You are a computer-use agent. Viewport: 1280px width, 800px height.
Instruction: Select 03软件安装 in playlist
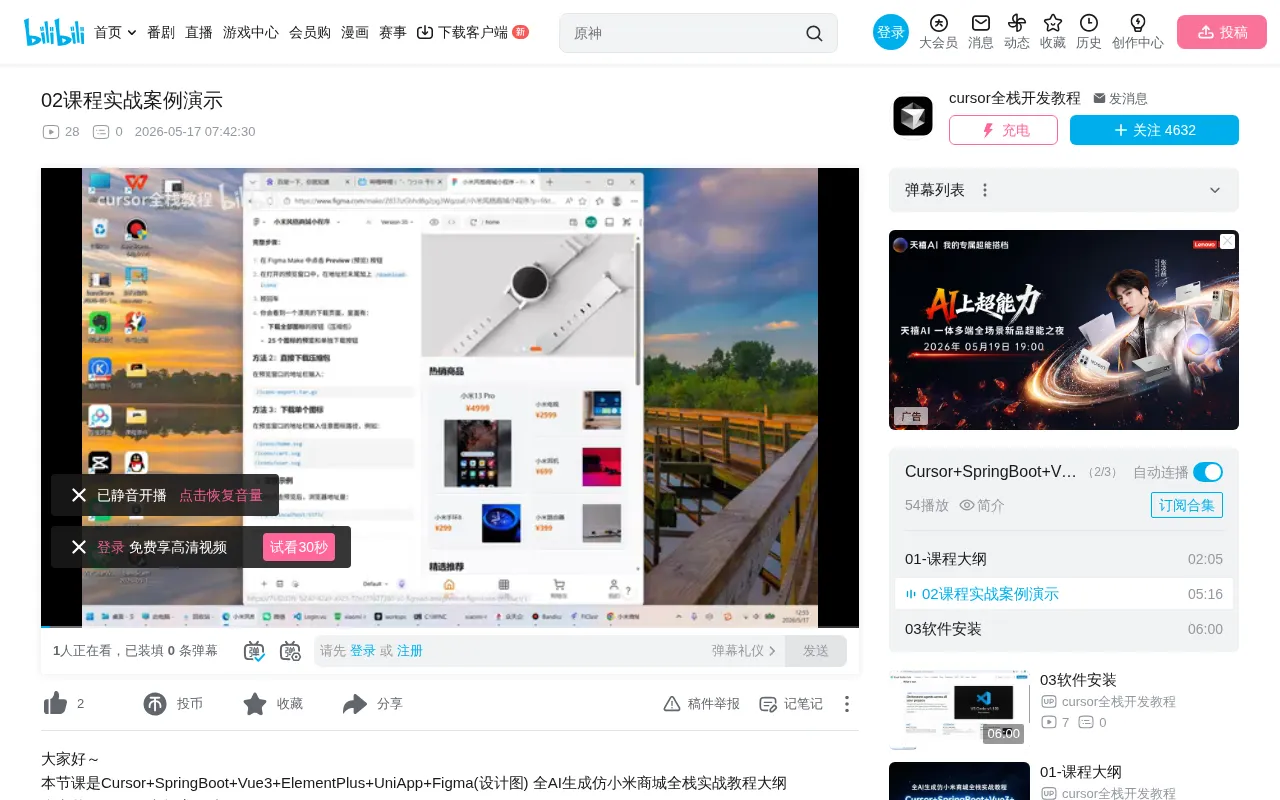(x=1064, y=629)
